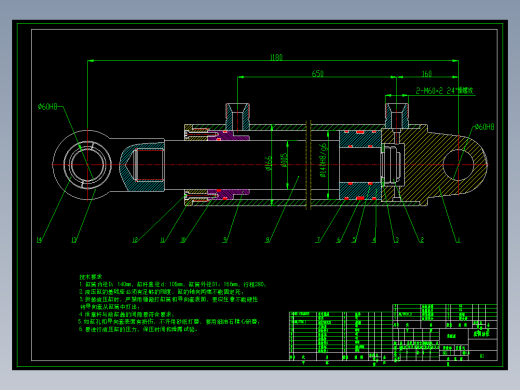Select technical requirement line 5
The height and width of the screenshot is (390, 520).
click(x=169, y=322)
